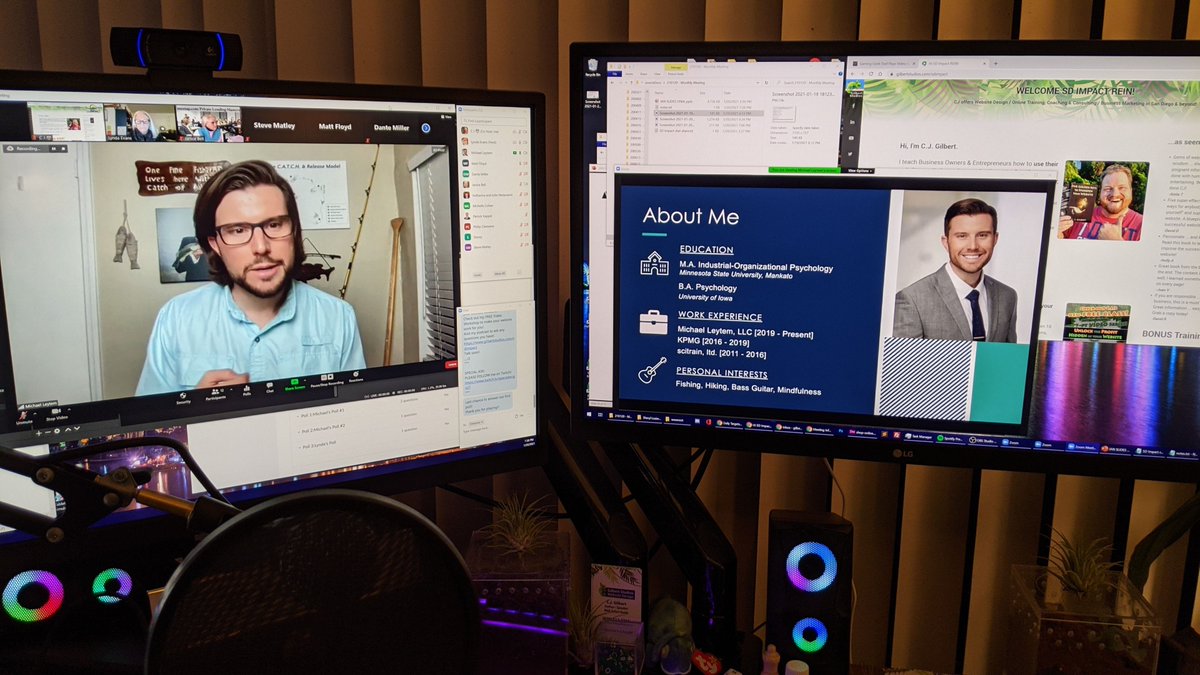Open the Reactions icon in Zoom toolbar
The image size is (1200, 675).
(355, 374)
